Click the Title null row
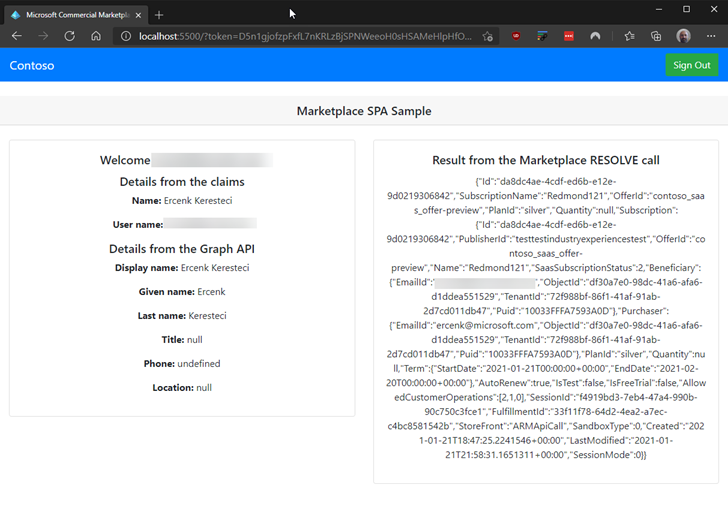 point(182,339)
